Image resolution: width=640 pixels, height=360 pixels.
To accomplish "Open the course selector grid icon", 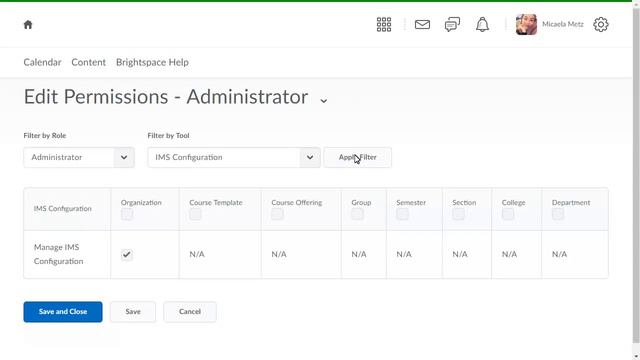I will tap(384, 24).
